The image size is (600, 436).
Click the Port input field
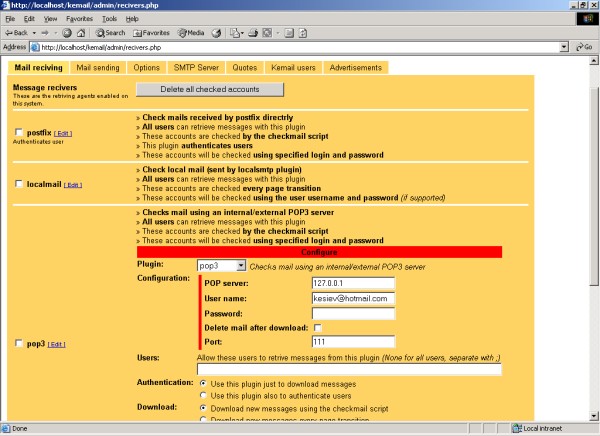tap(353, 341)
